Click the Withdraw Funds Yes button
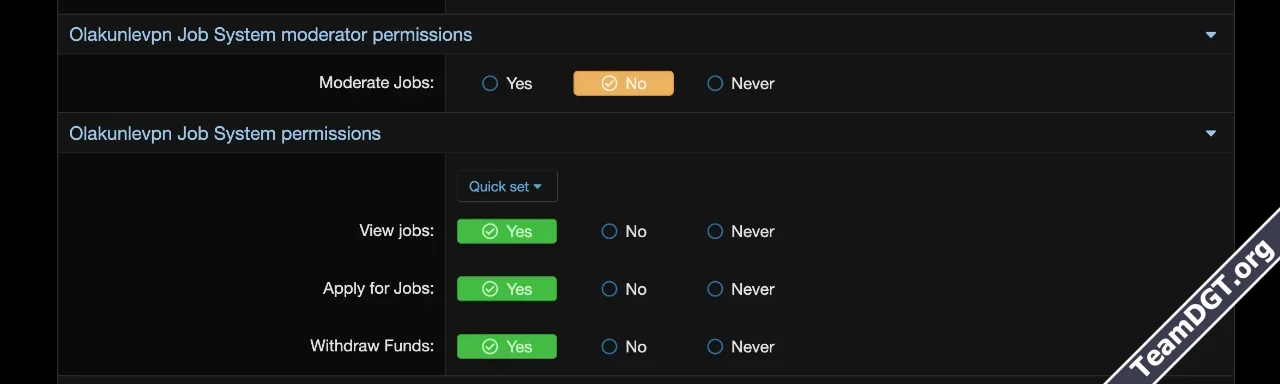Screen dimensions: 1280x384 point(507,347)
